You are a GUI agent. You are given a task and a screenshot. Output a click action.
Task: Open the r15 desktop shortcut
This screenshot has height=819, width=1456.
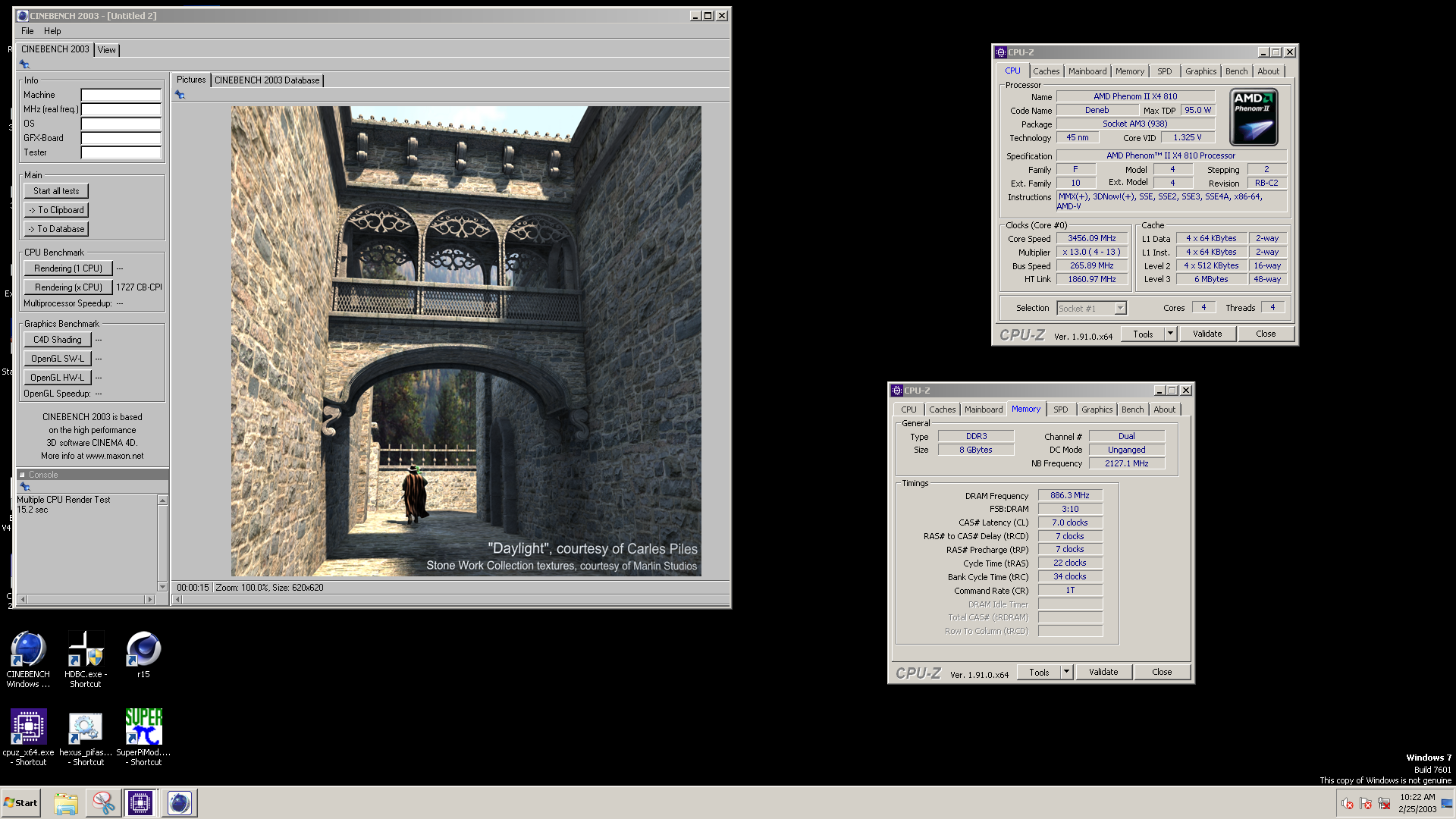pyautogui.click(x=143, y=654)
